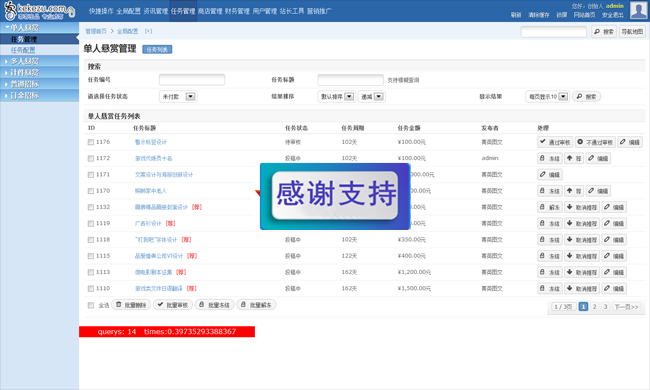Check the checkbox for task 1132
The image size is (650, 390).
(91, 207)
